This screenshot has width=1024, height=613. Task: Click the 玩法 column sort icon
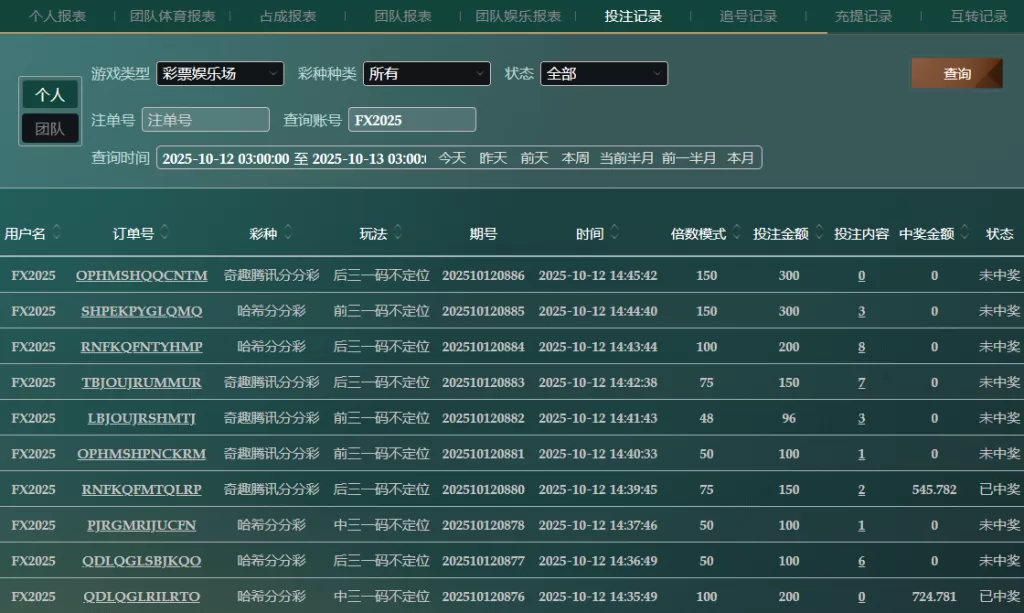398,233
